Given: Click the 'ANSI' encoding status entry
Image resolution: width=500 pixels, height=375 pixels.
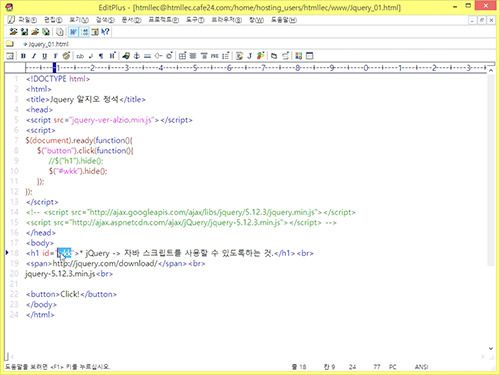Looking at the screenshot, I should 421,367.
